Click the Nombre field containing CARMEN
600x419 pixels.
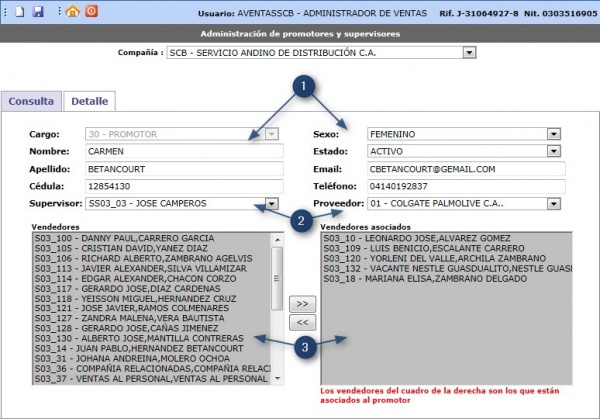(x=184, y=151)
